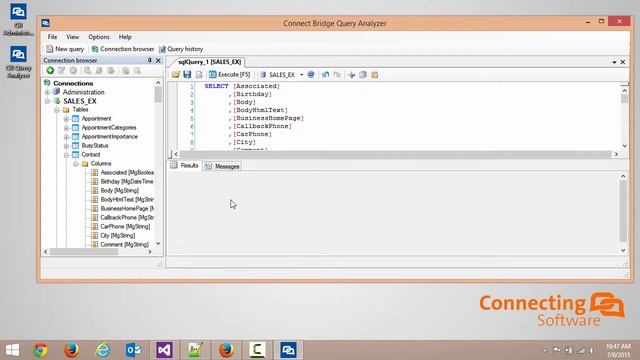Collapse the Tables folder
Image resolution: width=640 pixels, height=360 pixels.
tap(57, 110)
